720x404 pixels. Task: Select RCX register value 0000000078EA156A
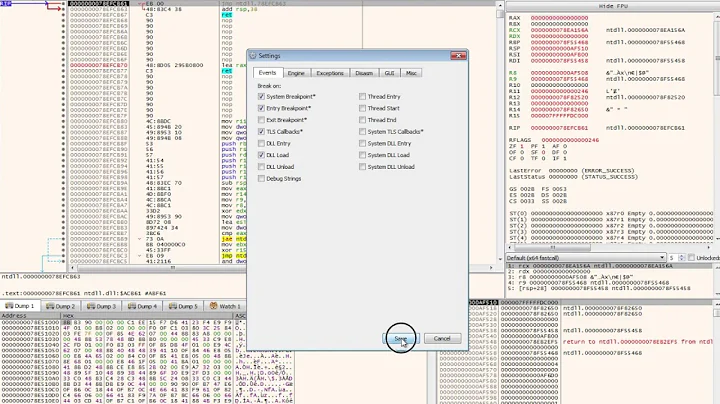(559, 30)
